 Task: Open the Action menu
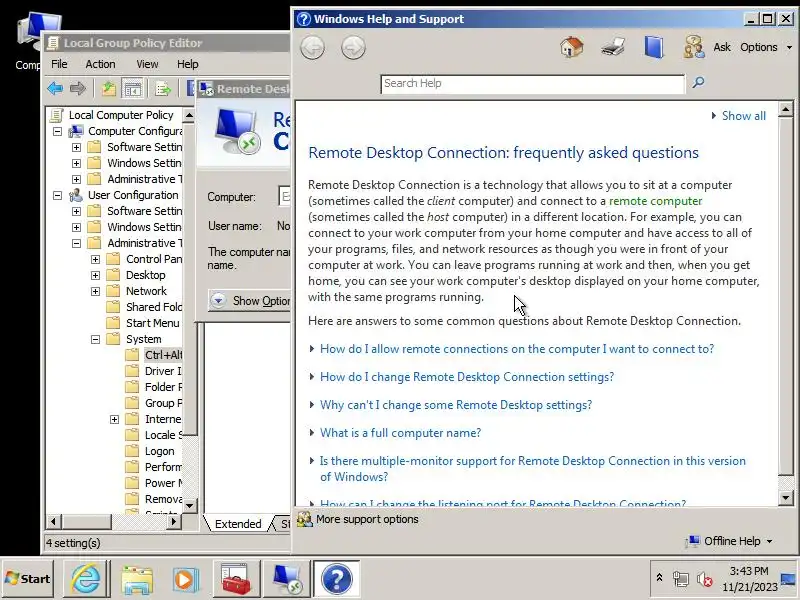point(100,64)
